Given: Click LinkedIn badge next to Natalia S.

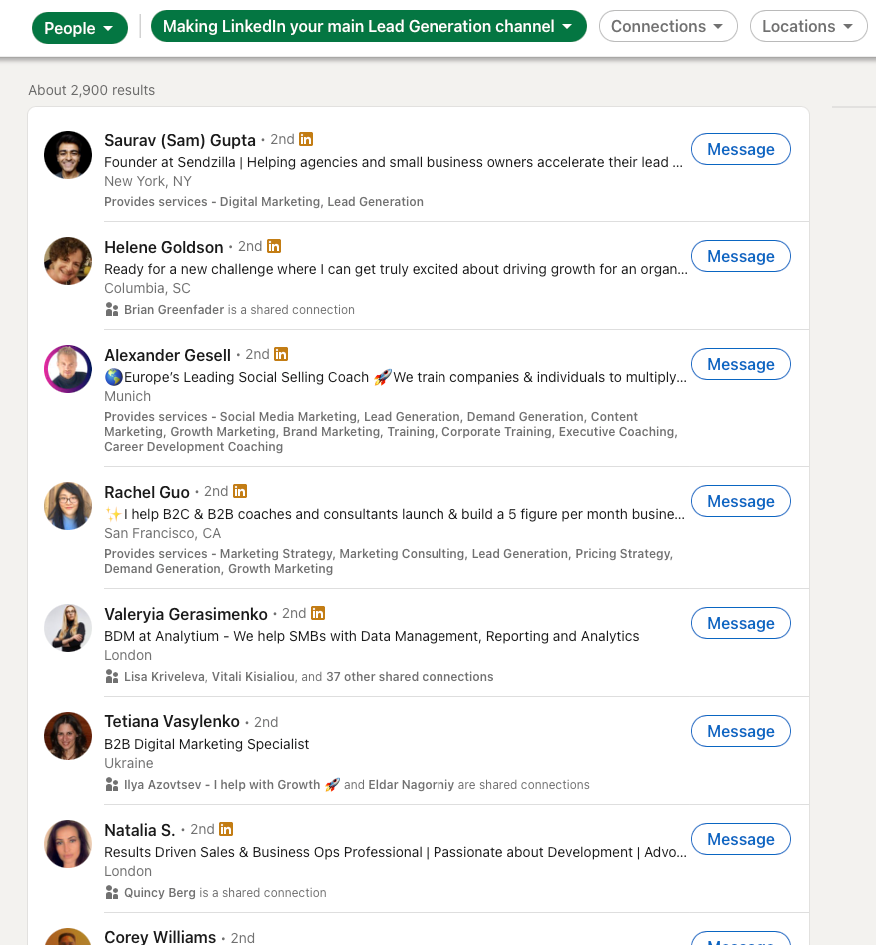Looking at the screenshot, I should [x=226, y=829].
